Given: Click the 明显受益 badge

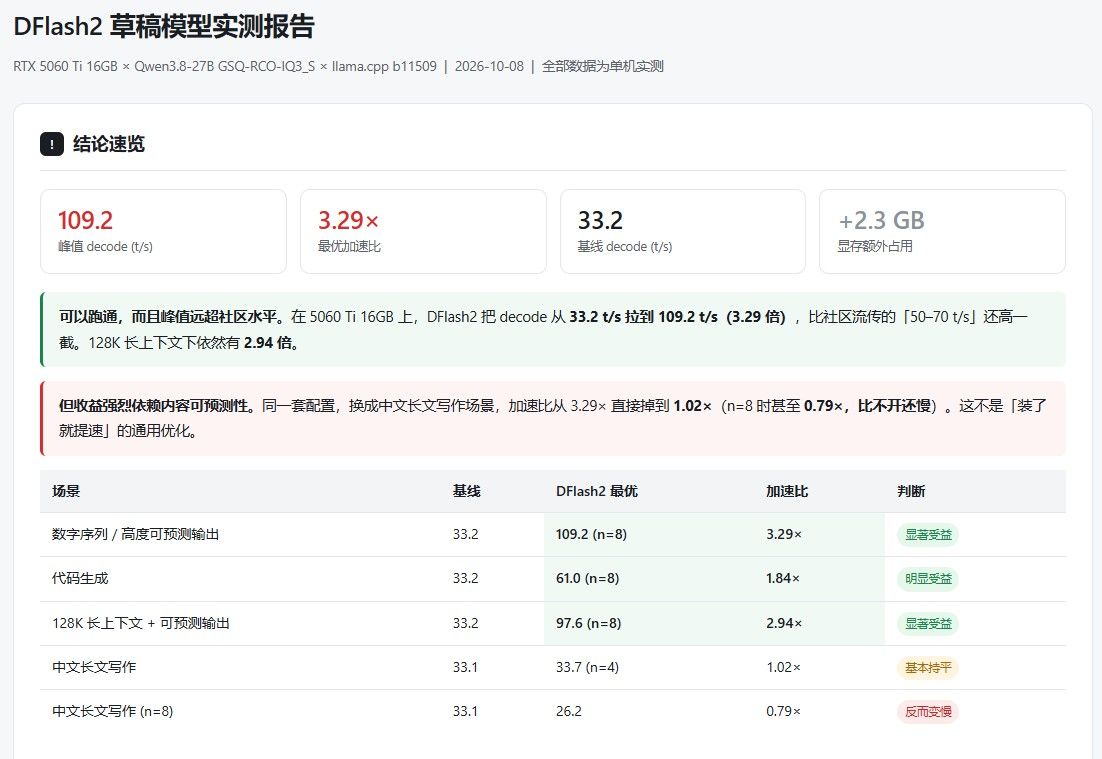Looking at the screenshot, I should coord(928,579).
